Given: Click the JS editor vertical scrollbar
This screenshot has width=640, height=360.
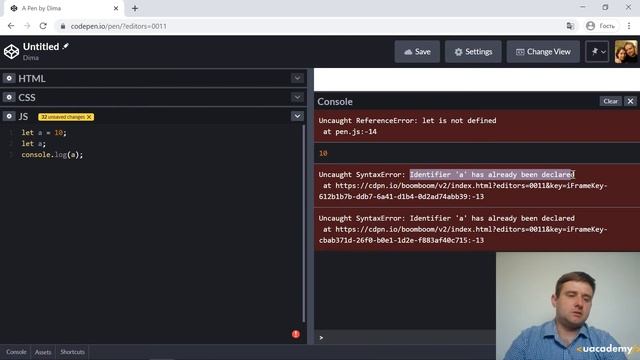Looking at the screenshot, I should coord(304,224).
